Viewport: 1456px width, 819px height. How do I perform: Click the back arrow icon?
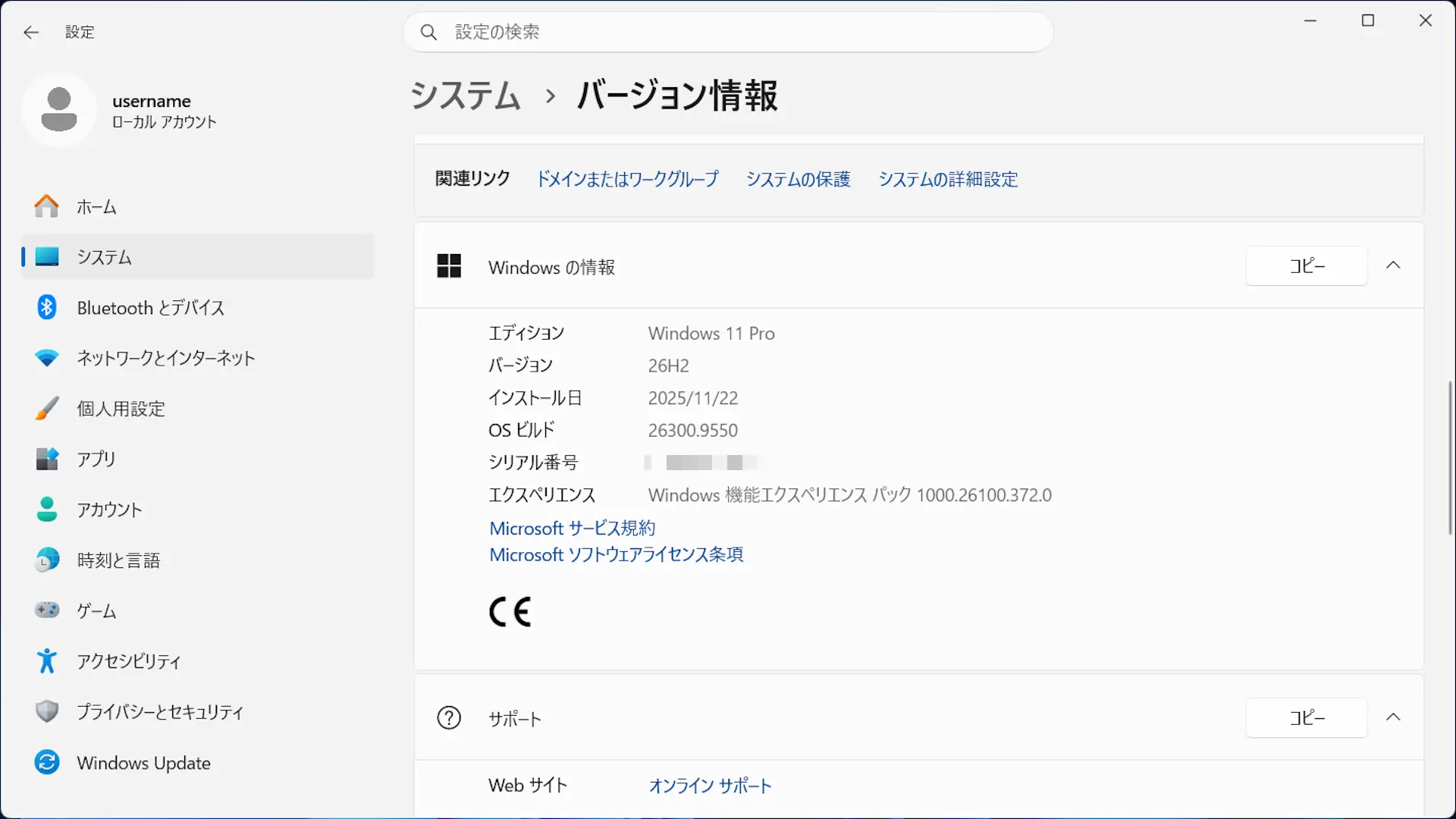tap(31, 32)
